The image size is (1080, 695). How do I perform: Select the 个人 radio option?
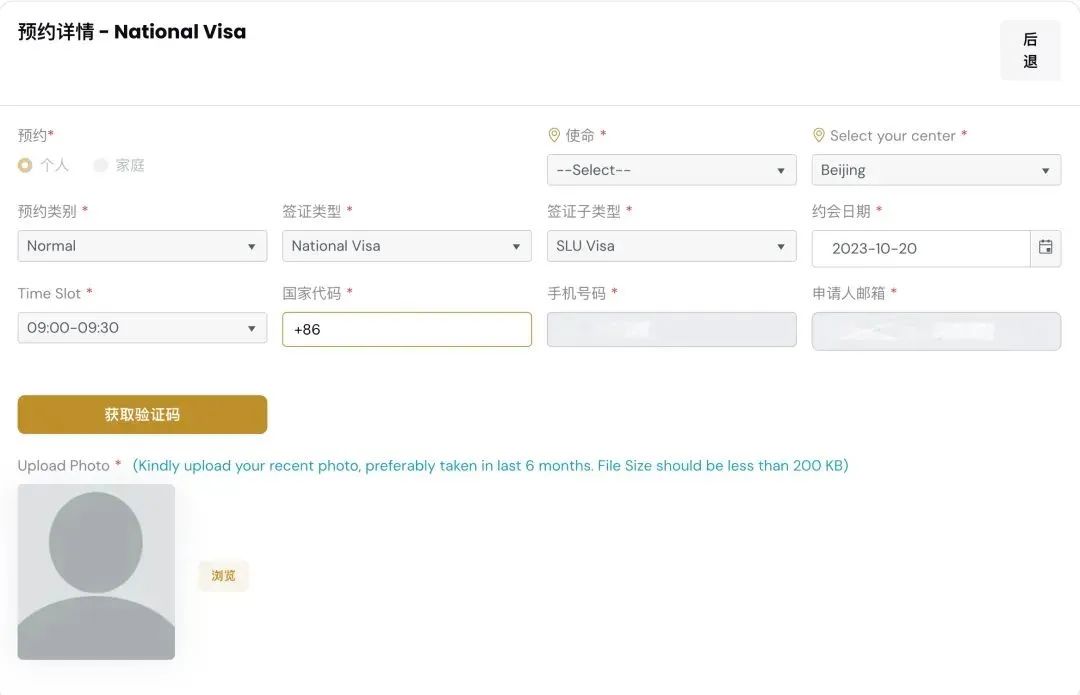[x=25, y=165]
